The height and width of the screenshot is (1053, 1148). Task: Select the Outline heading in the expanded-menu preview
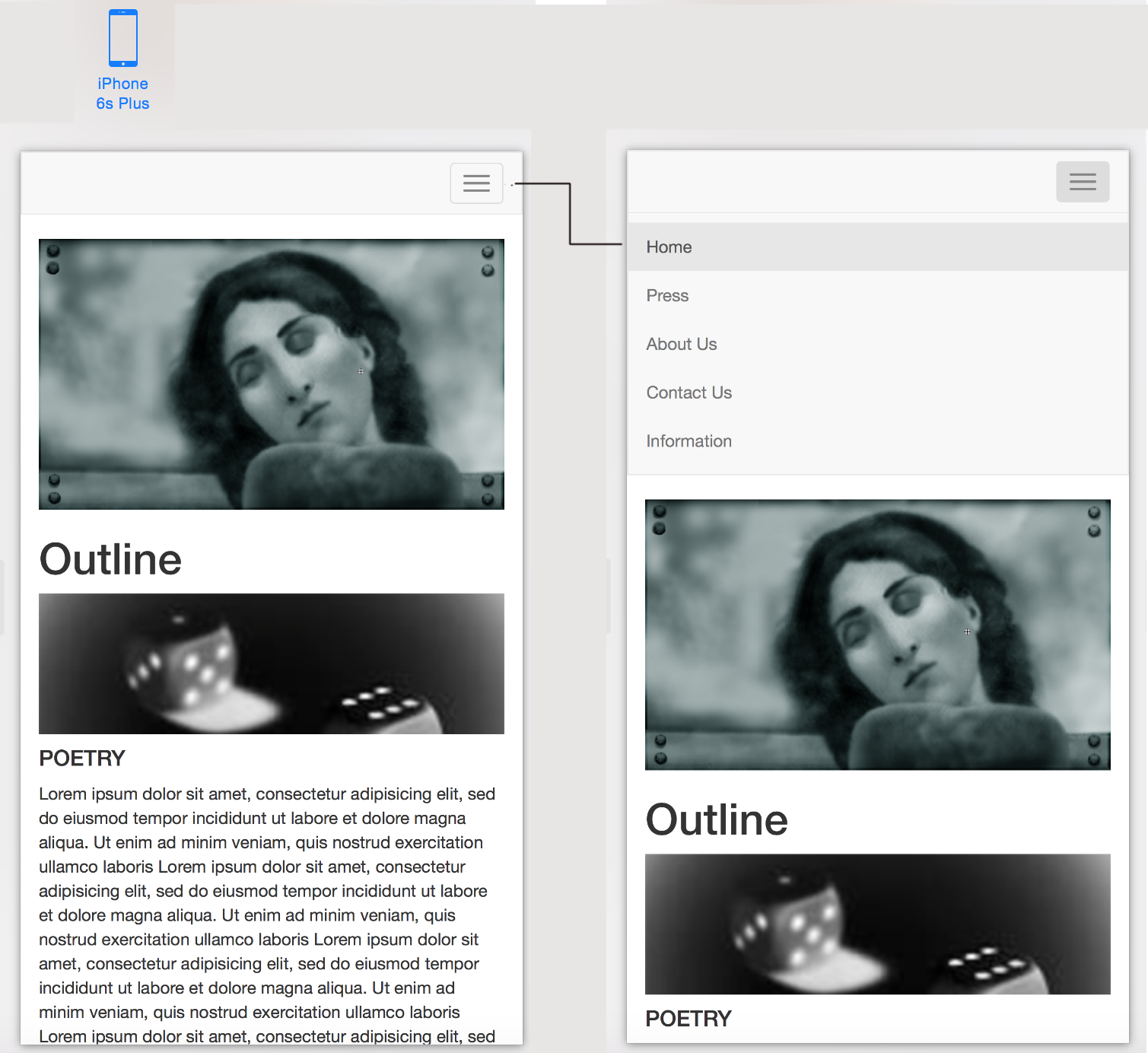coord(716,819)
